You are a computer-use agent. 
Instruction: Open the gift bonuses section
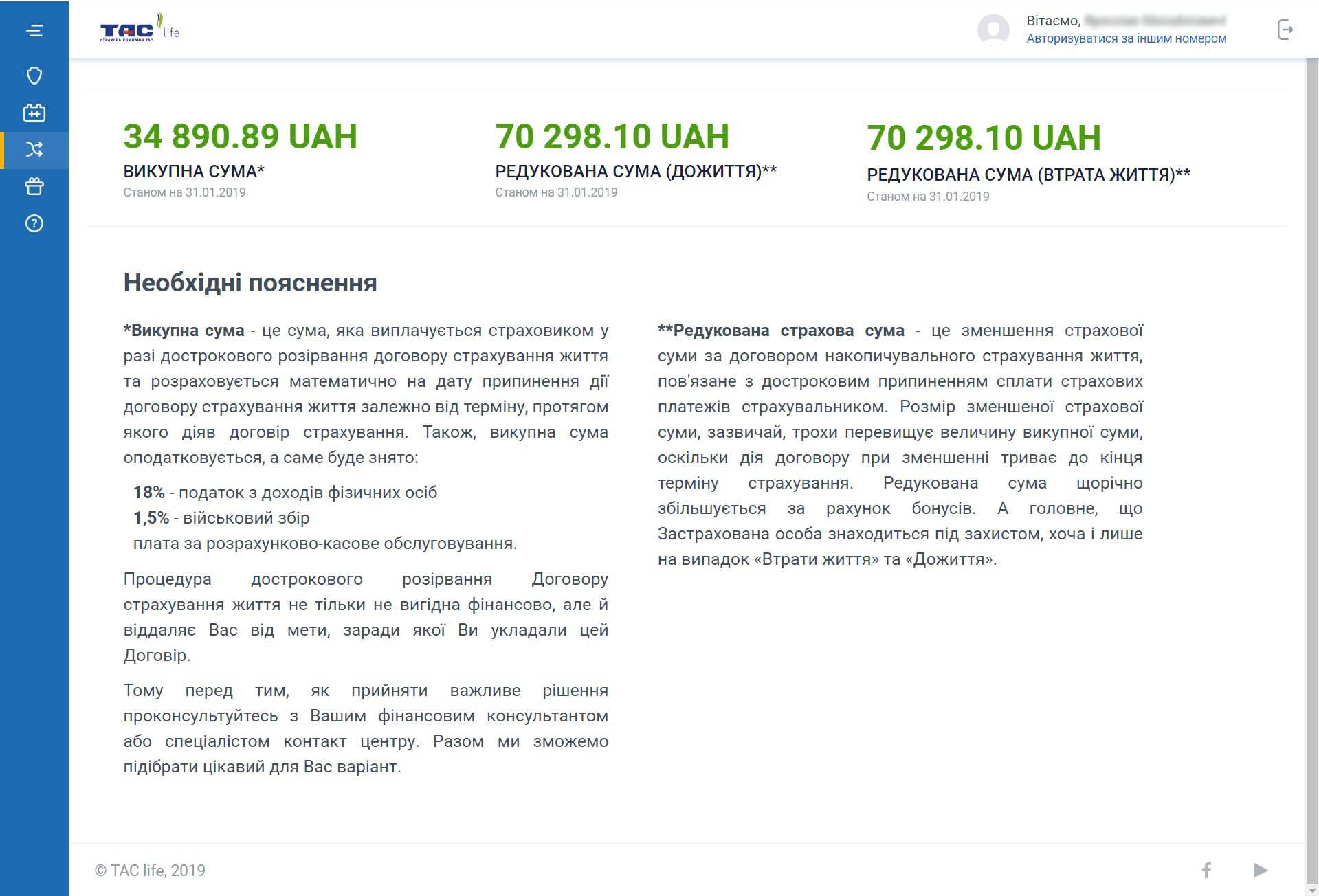pyautogui.click(x=34, y=186)
